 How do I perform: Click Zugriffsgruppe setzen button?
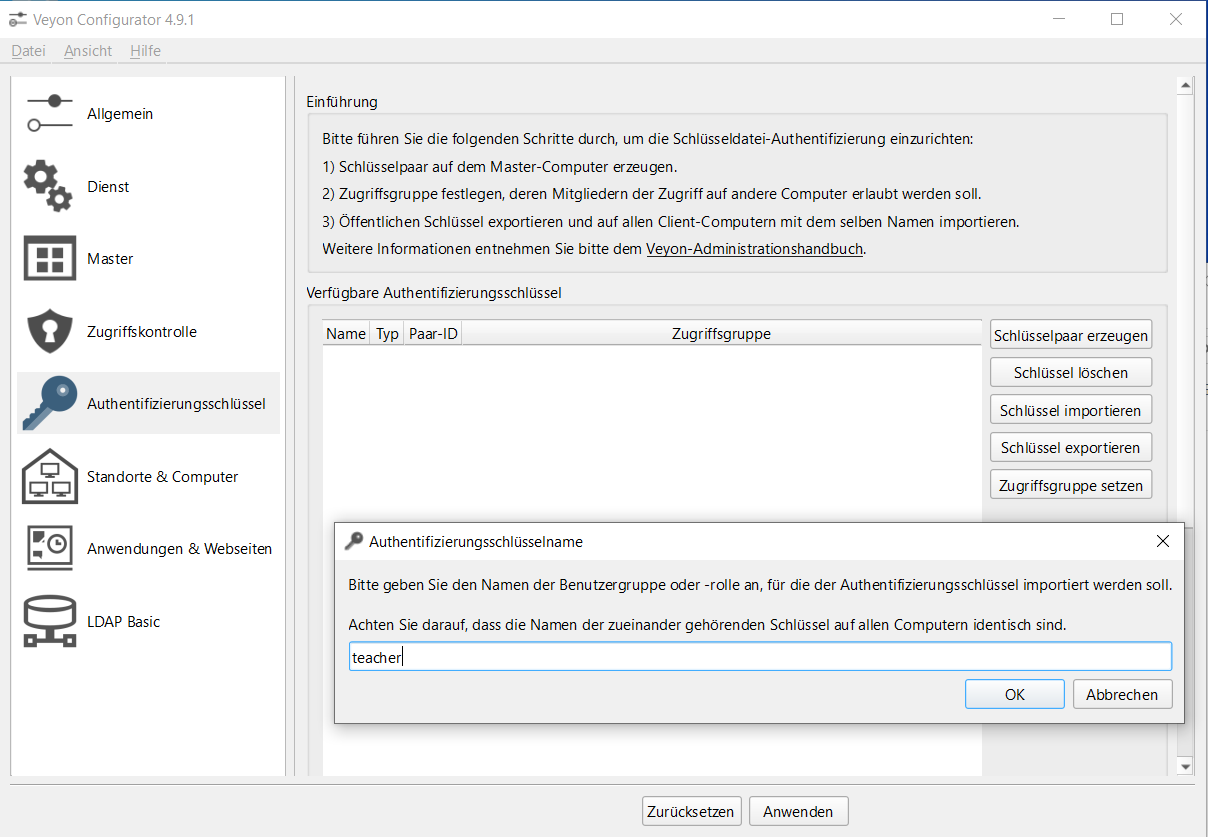(1070, 485)
